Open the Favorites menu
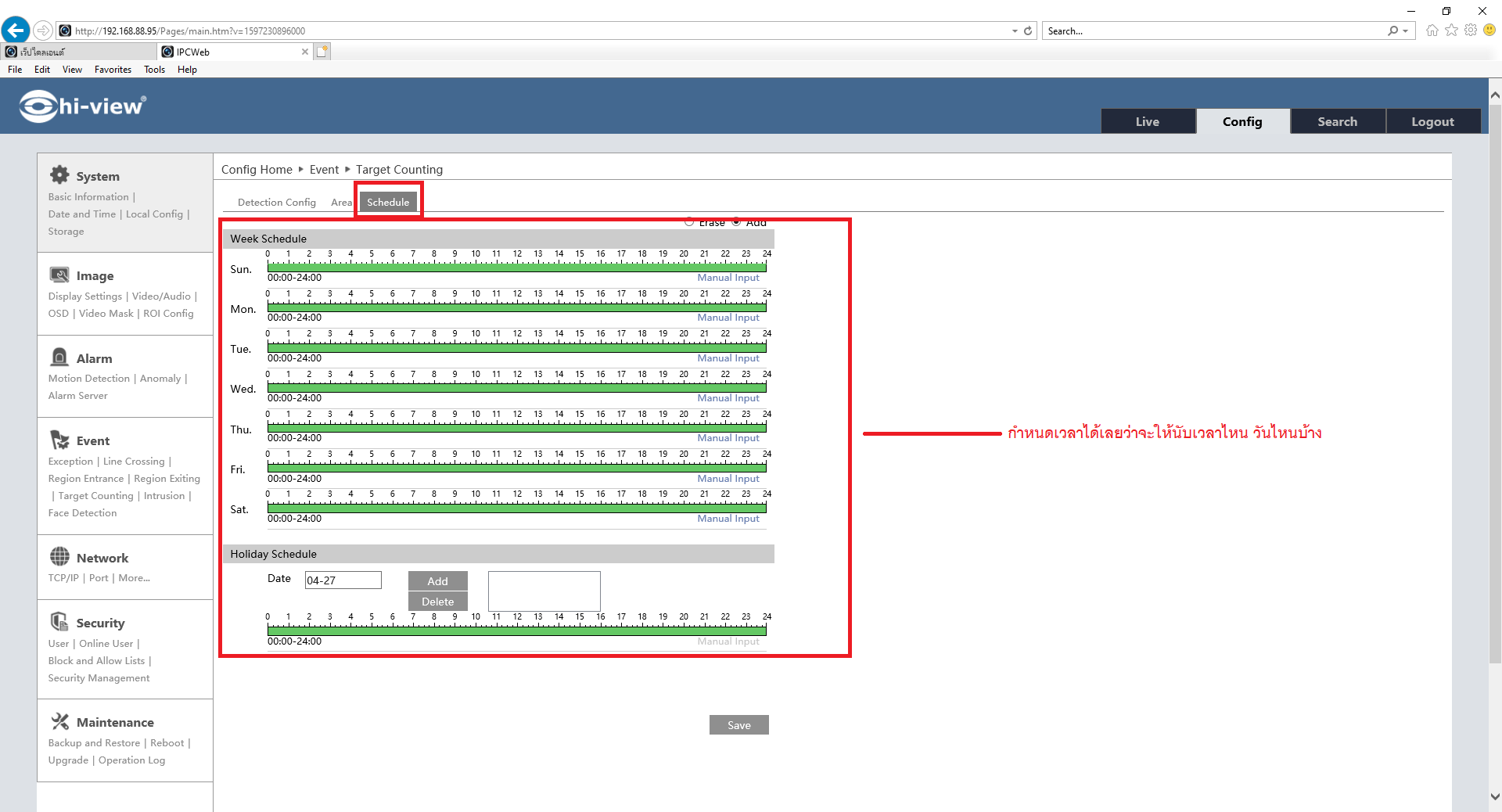 pos(113,70)
